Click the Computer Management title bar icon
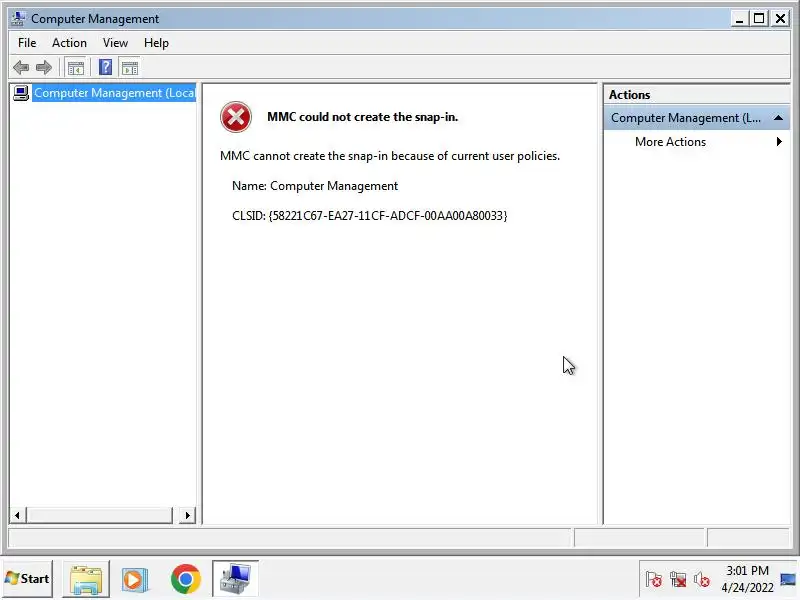 coord(18,19)
